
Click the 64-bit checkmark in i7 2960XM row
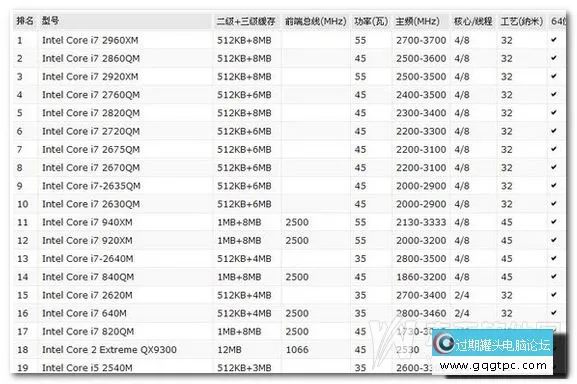click(x=554, y=39)
